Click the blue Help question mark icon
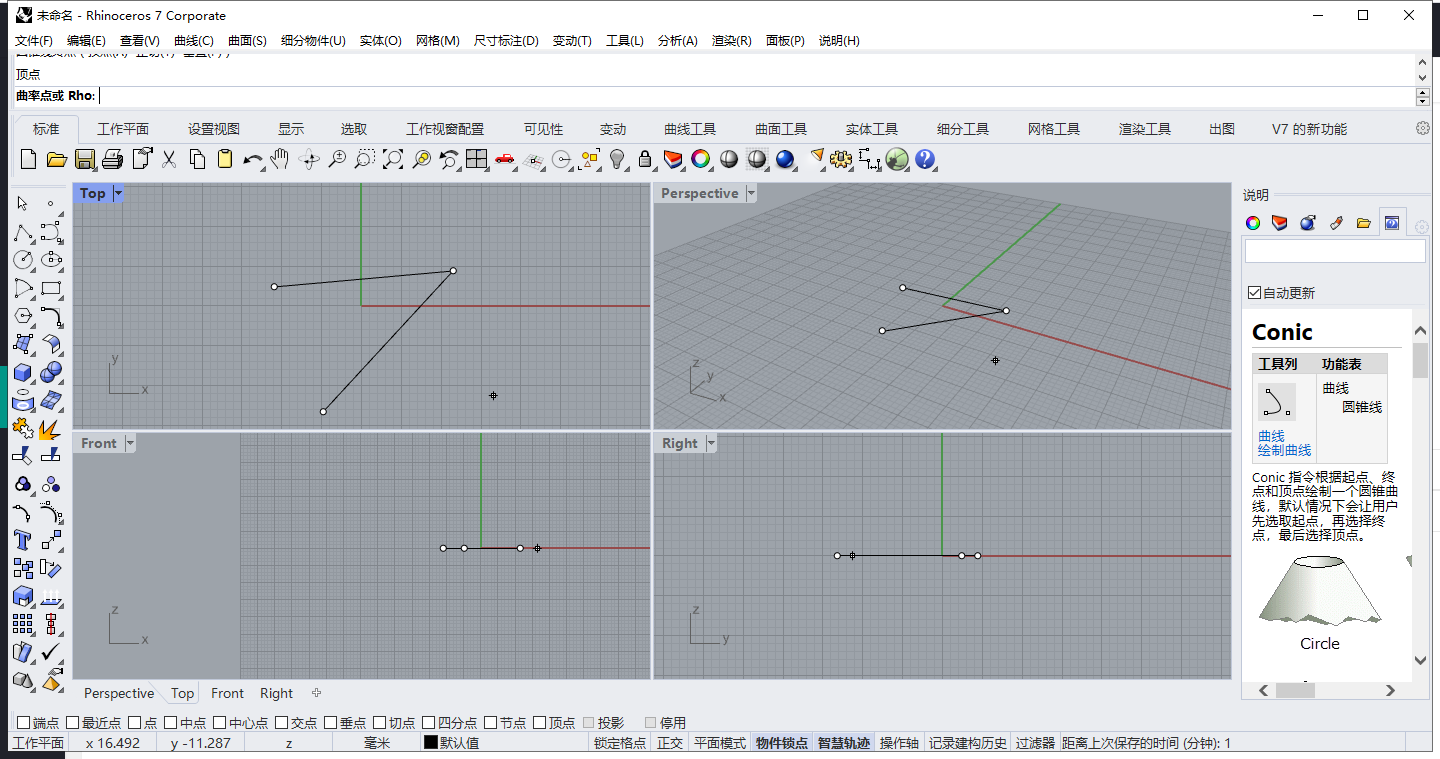Image resolution: width=1440 pixels, height=759 pixels. tap(925, 159)
